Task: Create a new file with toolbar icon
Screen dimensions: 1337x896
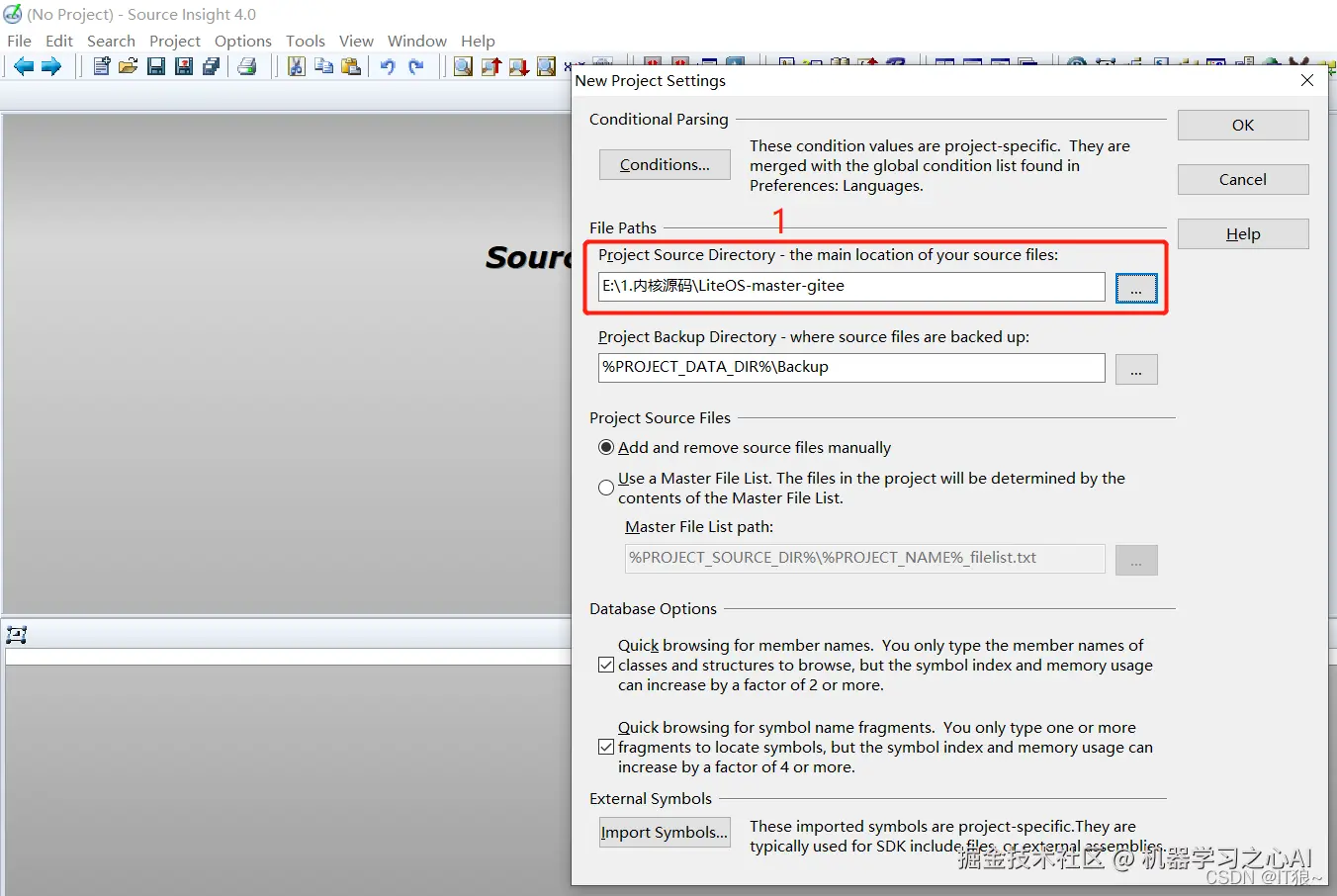Action: [x=101, y=66]
